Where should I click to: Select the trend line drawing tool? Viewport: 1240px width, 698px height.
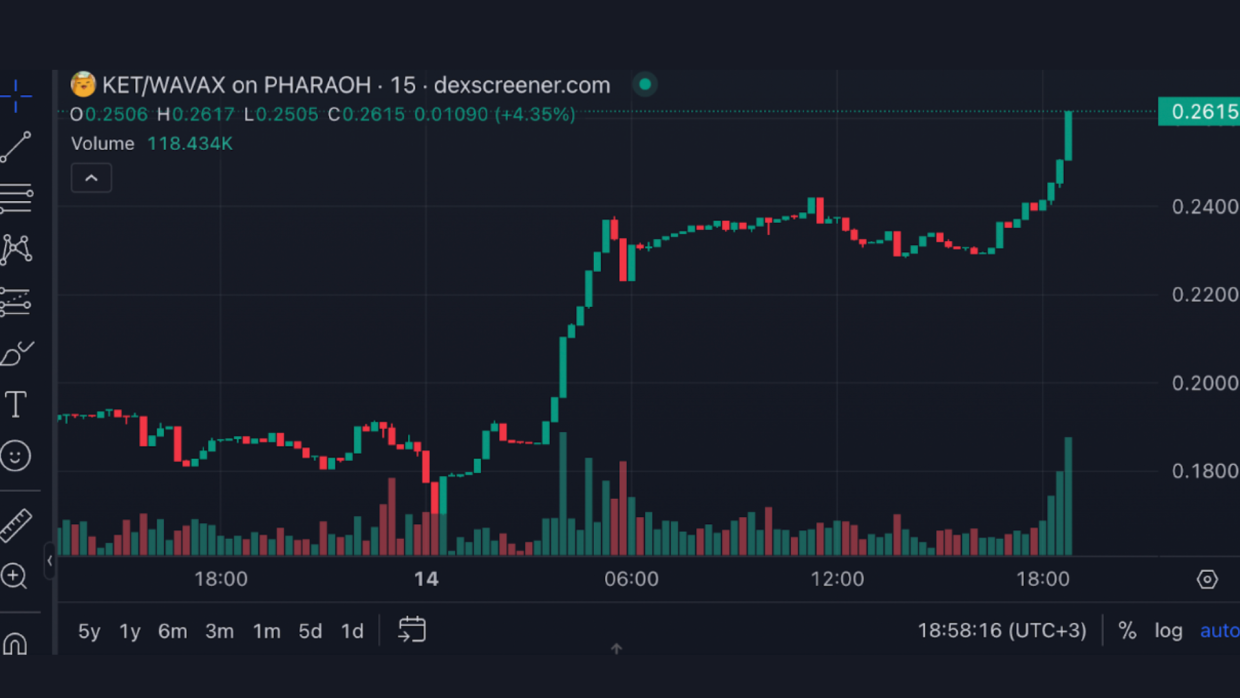point(15,148)
